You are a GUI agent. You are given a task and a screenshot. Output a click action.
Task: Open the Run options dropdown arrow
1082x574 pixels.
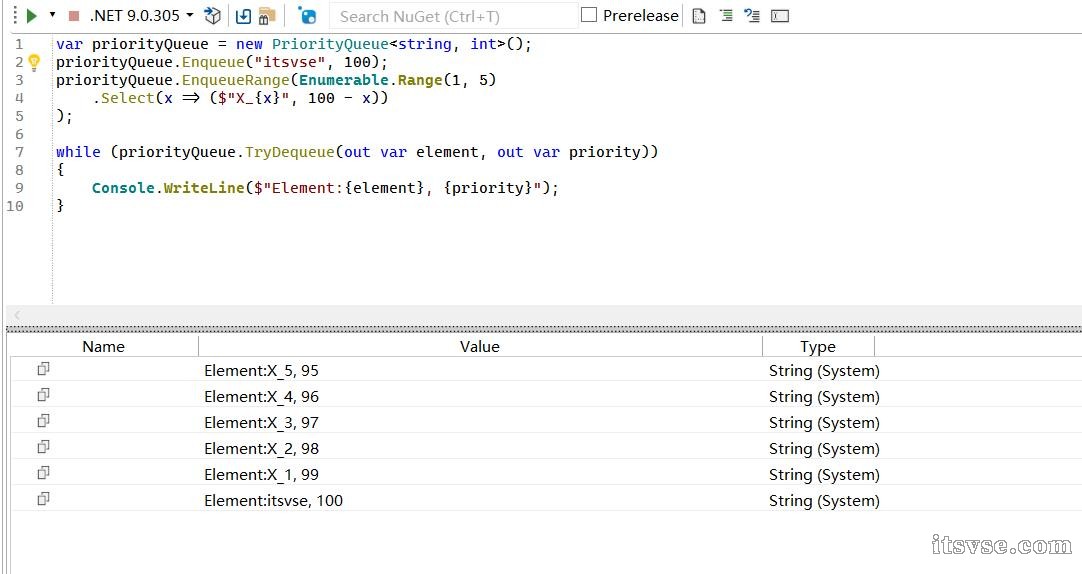pyautogui.click(x=52, y=16)
